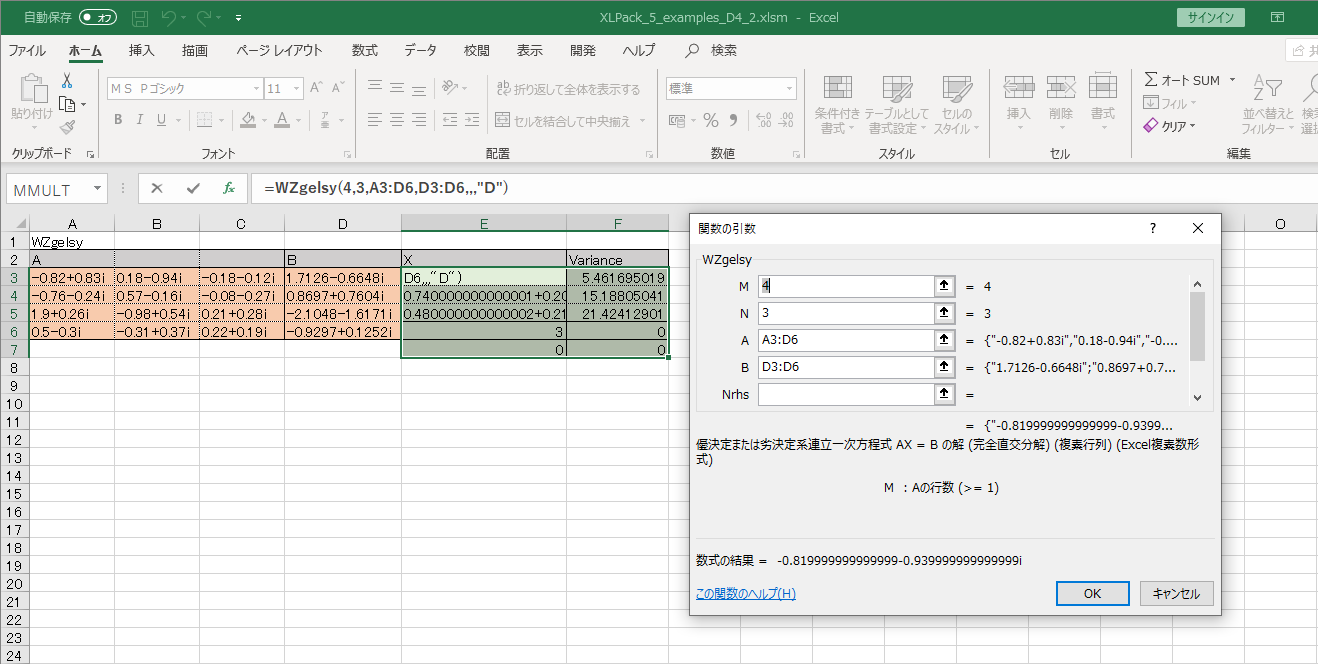1318x664 pixels.
Task: Expand the 標準 number format dropdown
Action: pyautogui.click(x=789, y=89)
